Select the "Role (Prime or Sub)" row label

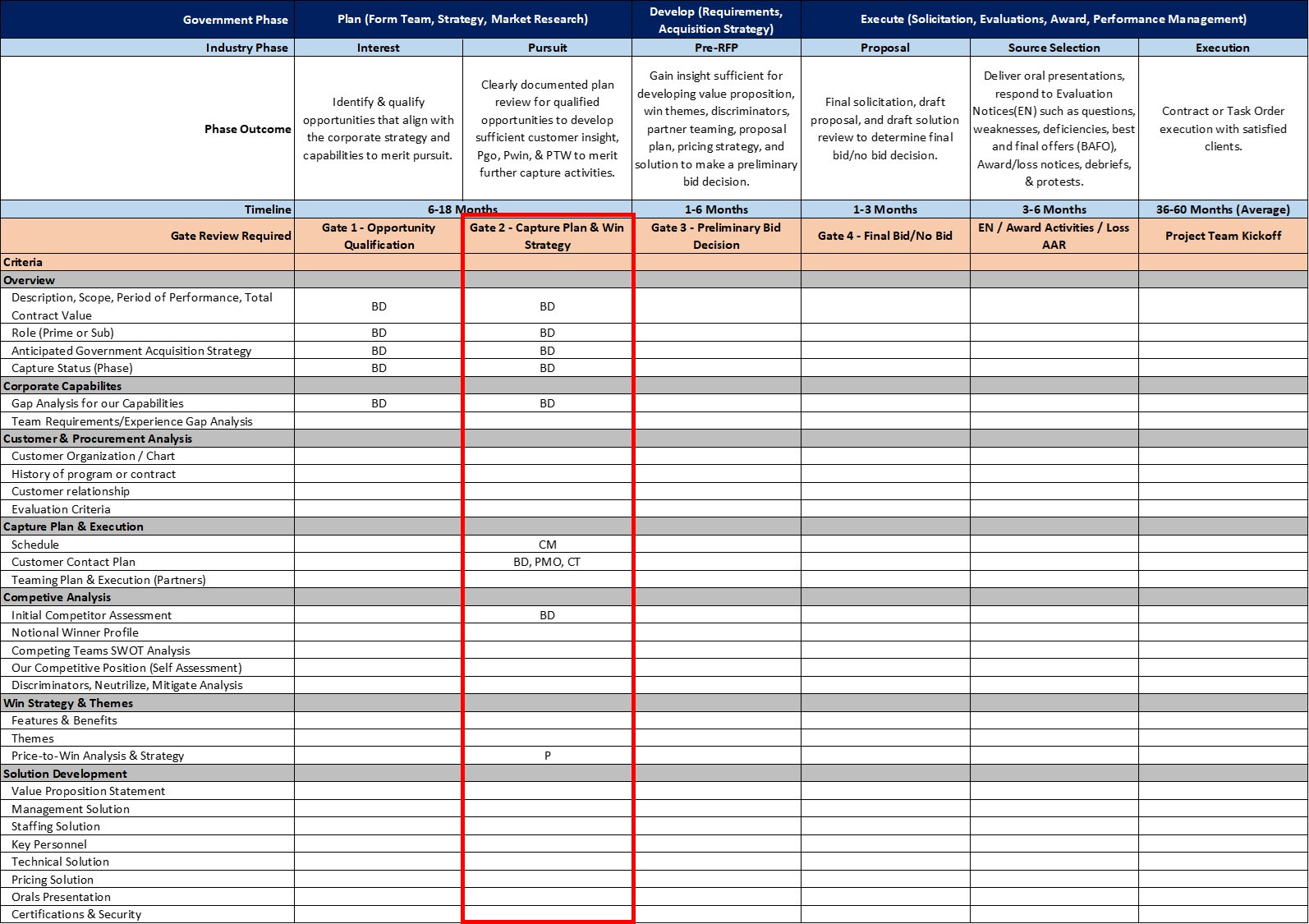[x=147, y=333]
